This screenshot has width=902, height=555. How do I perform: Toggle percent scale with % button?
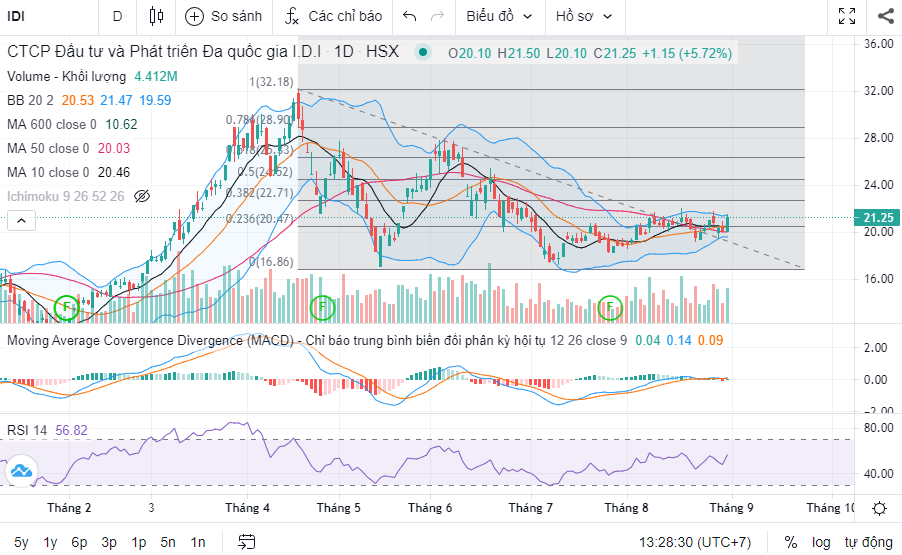(x=791, y=542)
